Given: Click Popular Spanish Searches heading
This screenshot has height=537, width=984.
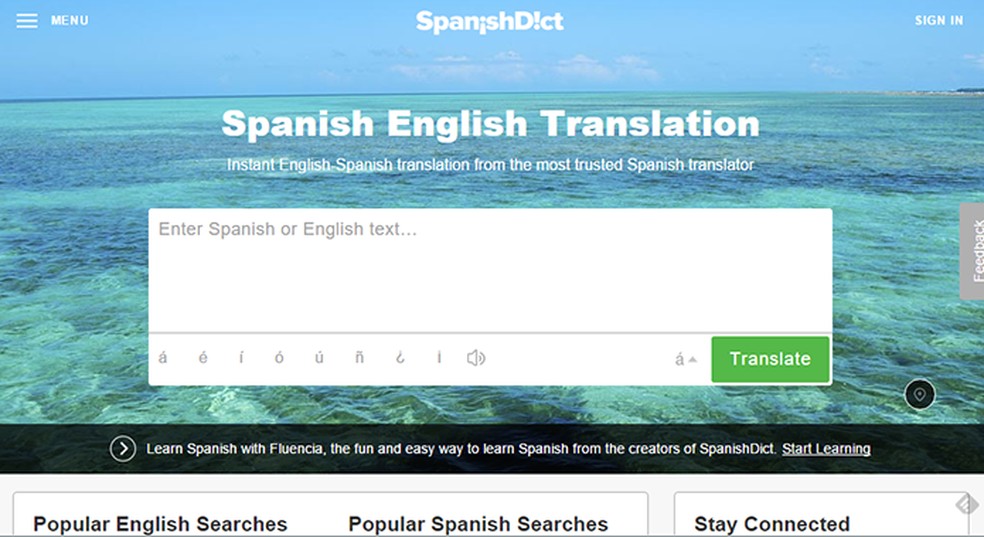Looking at the screenshot, I should point(478,524).
